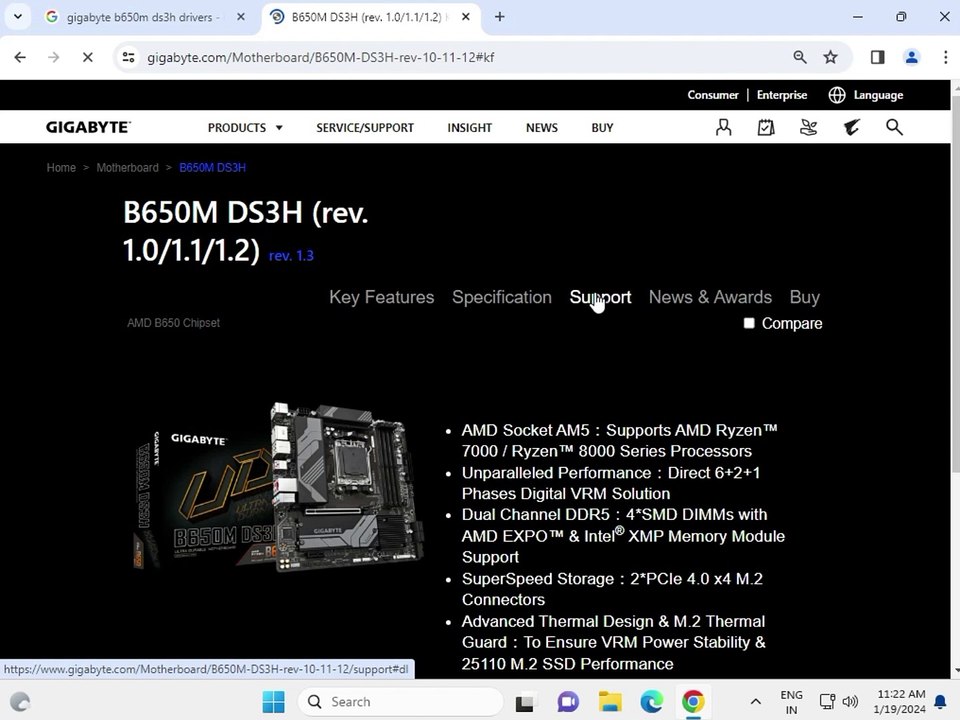Click the AORUS eagle icon
960x720 pixels.
tap(852, 127)
